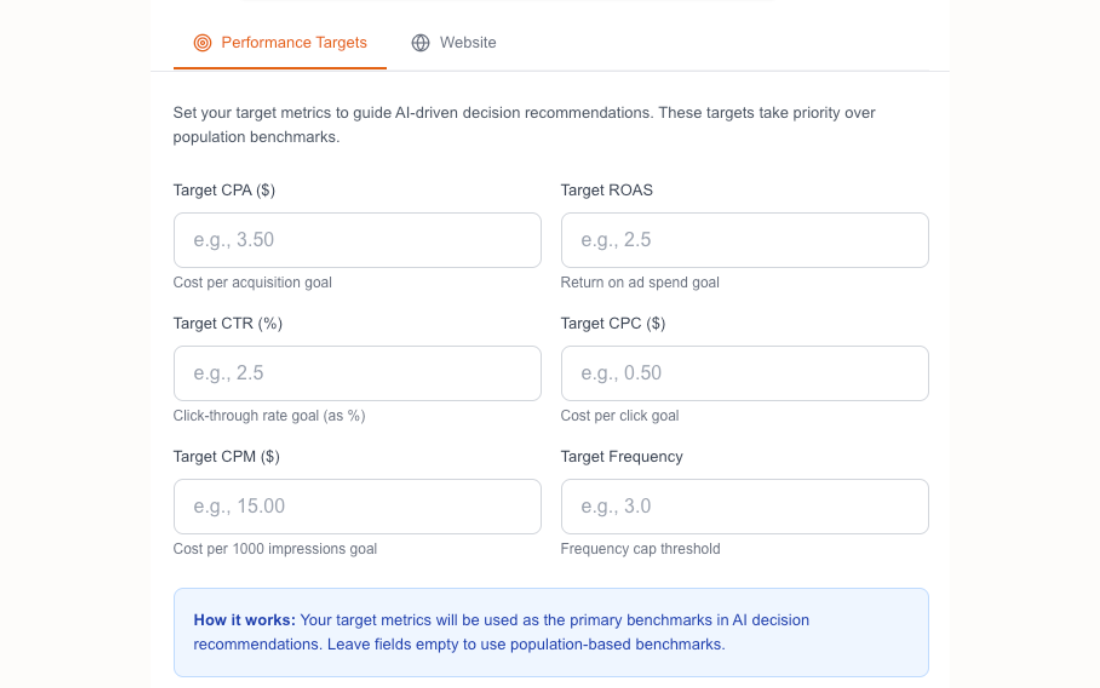
Task: Switch to the Website tab
Action: (466, 42)
